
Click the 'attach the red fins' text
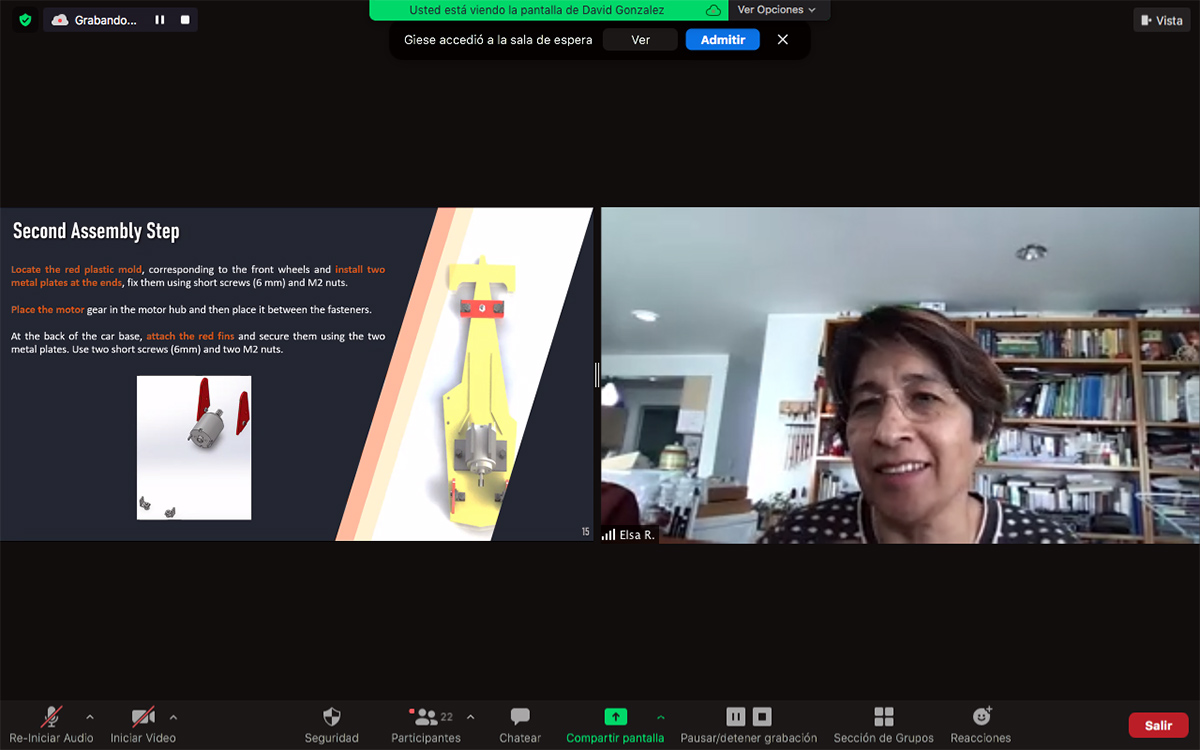click(190, 336)
